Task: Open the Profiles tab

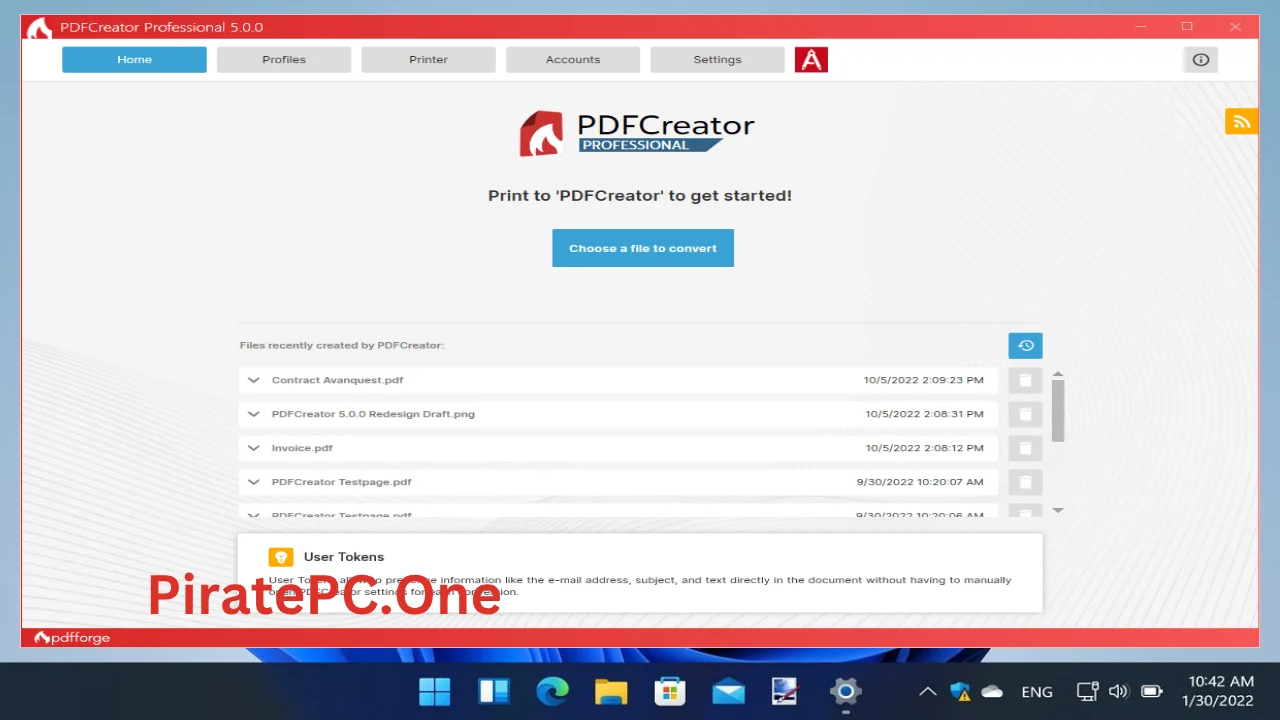Action: tap(284, 60)
